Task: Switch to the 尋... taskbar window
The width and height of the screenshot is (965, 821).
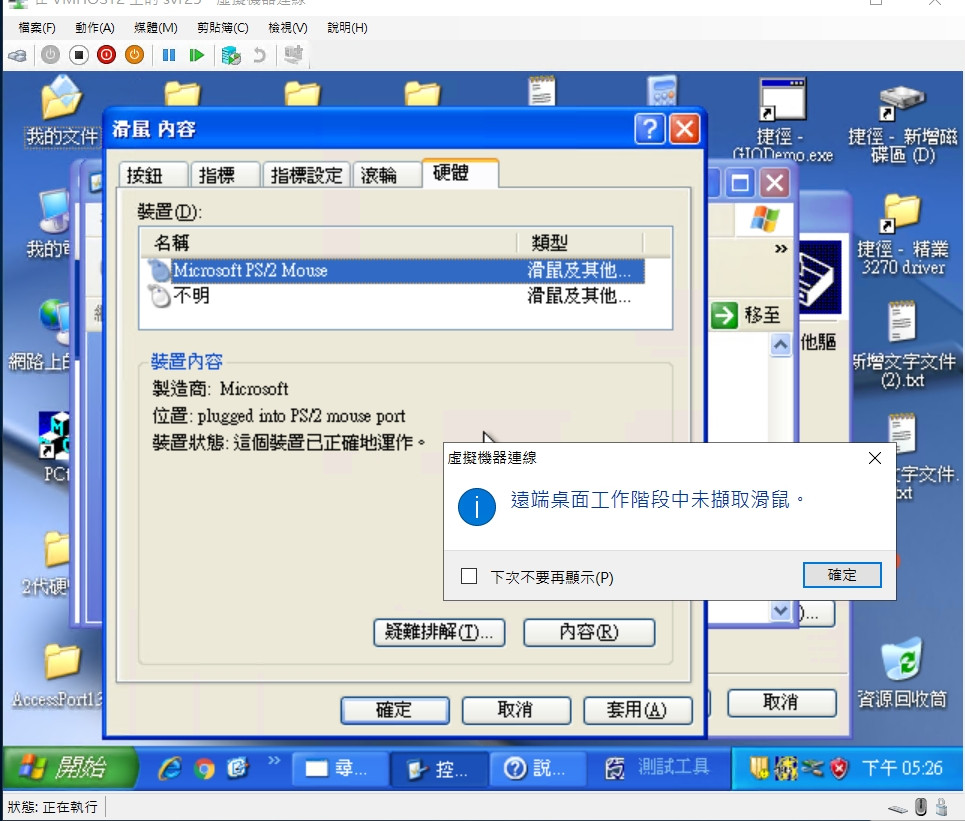Action: coord(340,768)
